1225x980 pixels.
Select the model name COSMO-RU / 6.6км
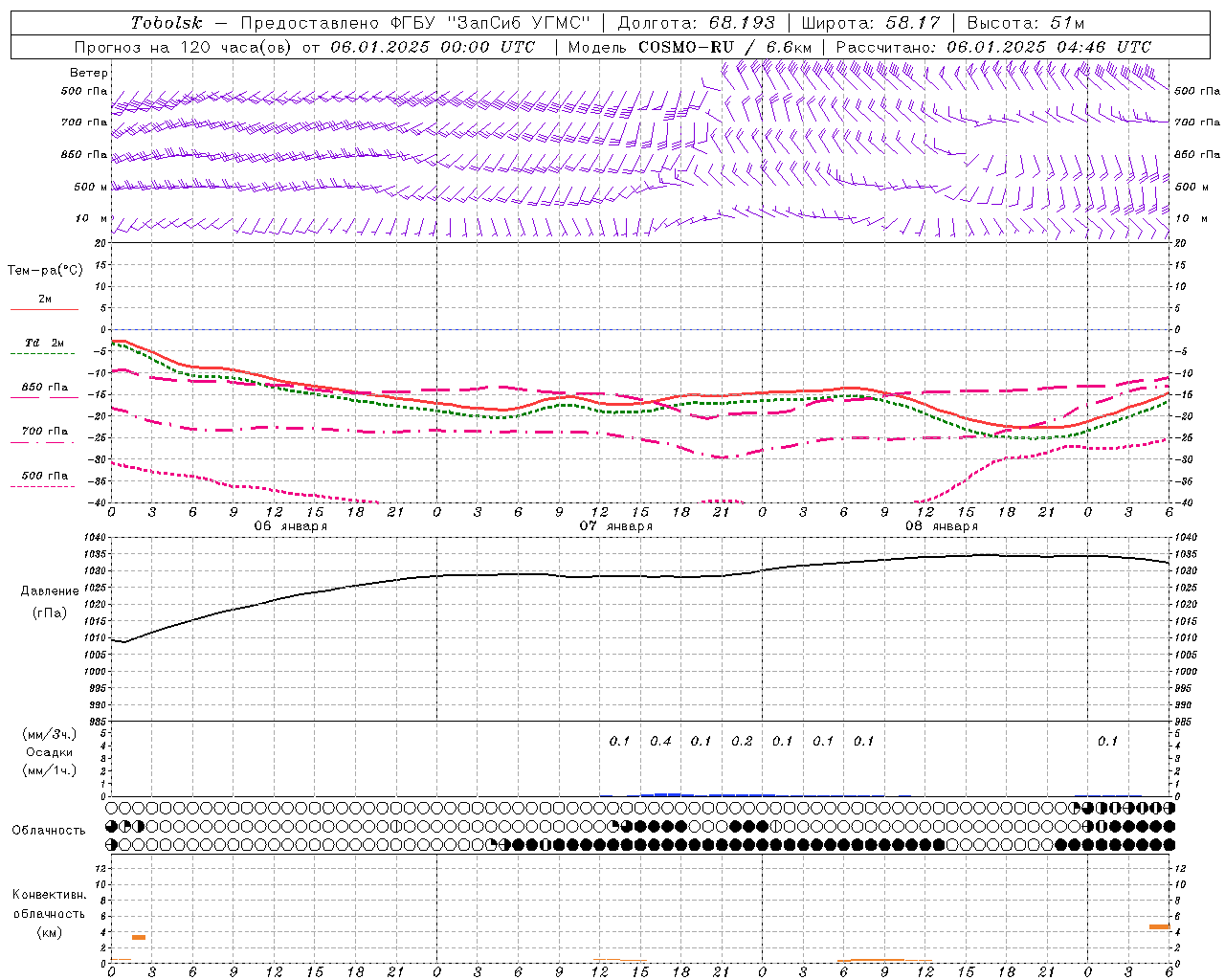tap(724, 47)
